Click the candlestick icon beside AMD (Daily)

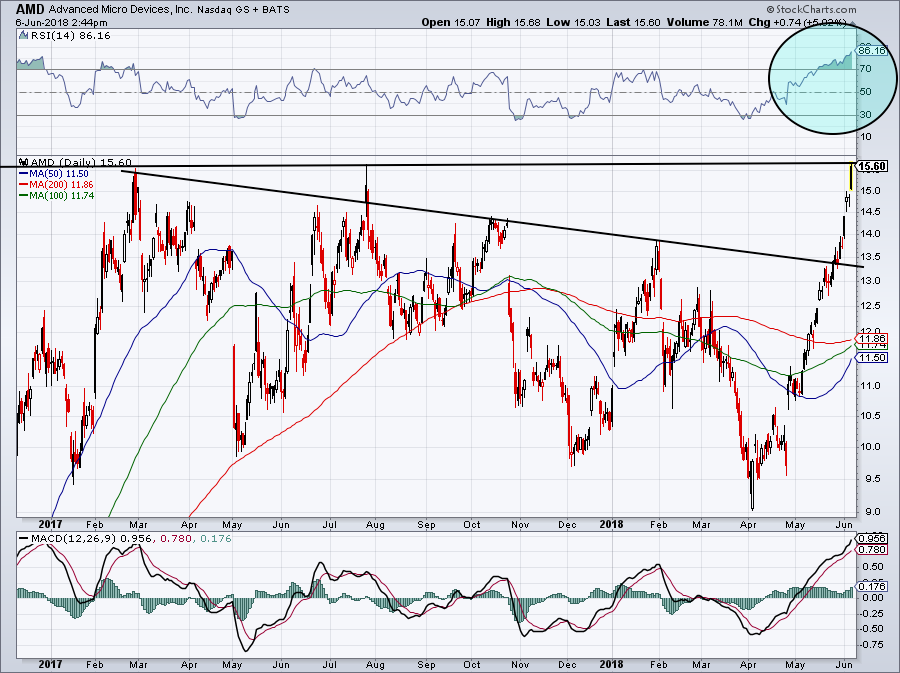tap(23, 162)
